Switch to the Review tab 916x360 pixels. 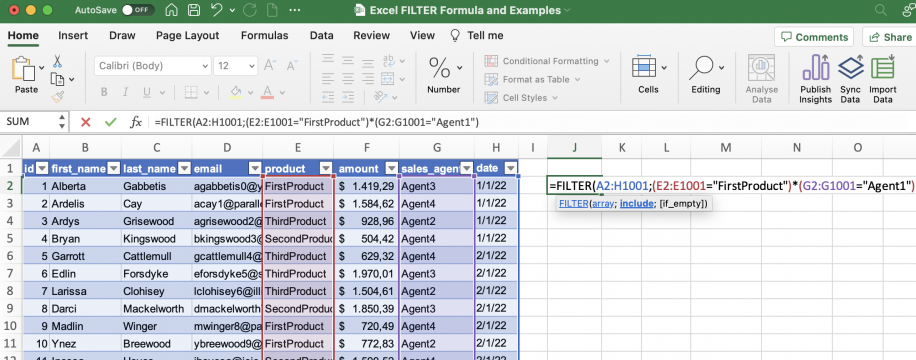372,36
